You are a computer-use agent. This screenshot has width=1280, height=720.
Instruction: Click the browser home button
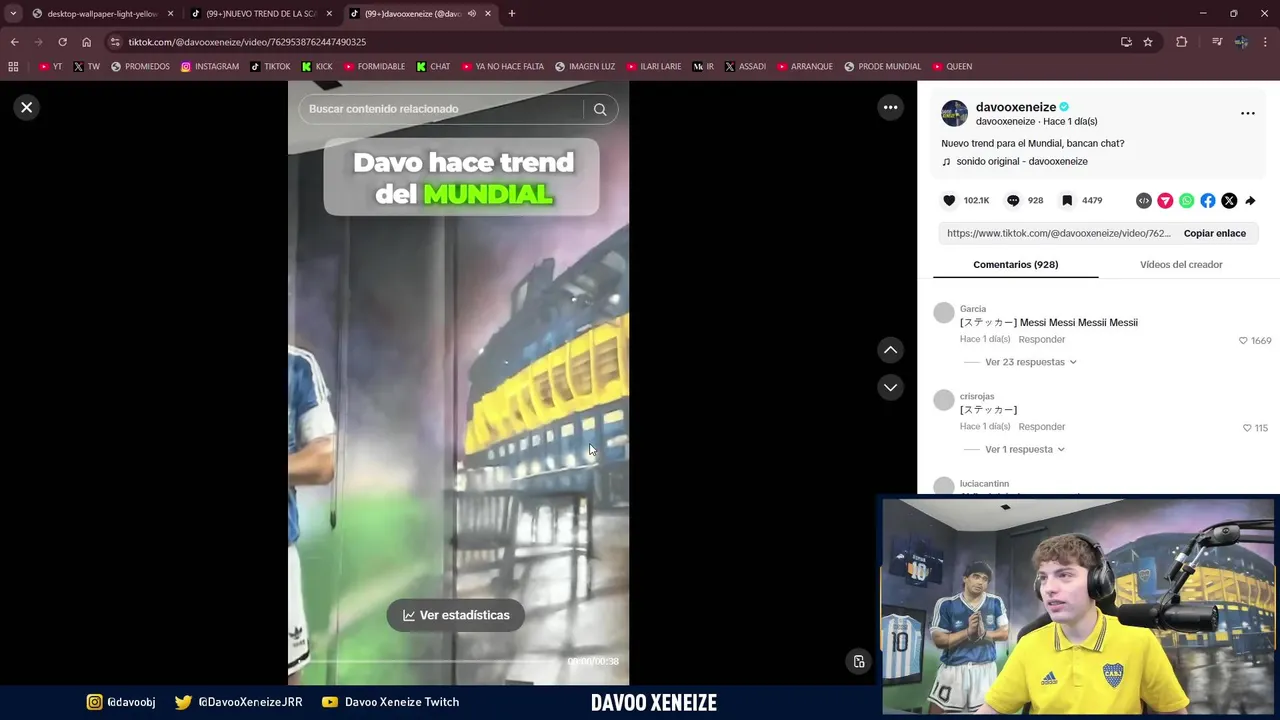(x=87, y=42)
